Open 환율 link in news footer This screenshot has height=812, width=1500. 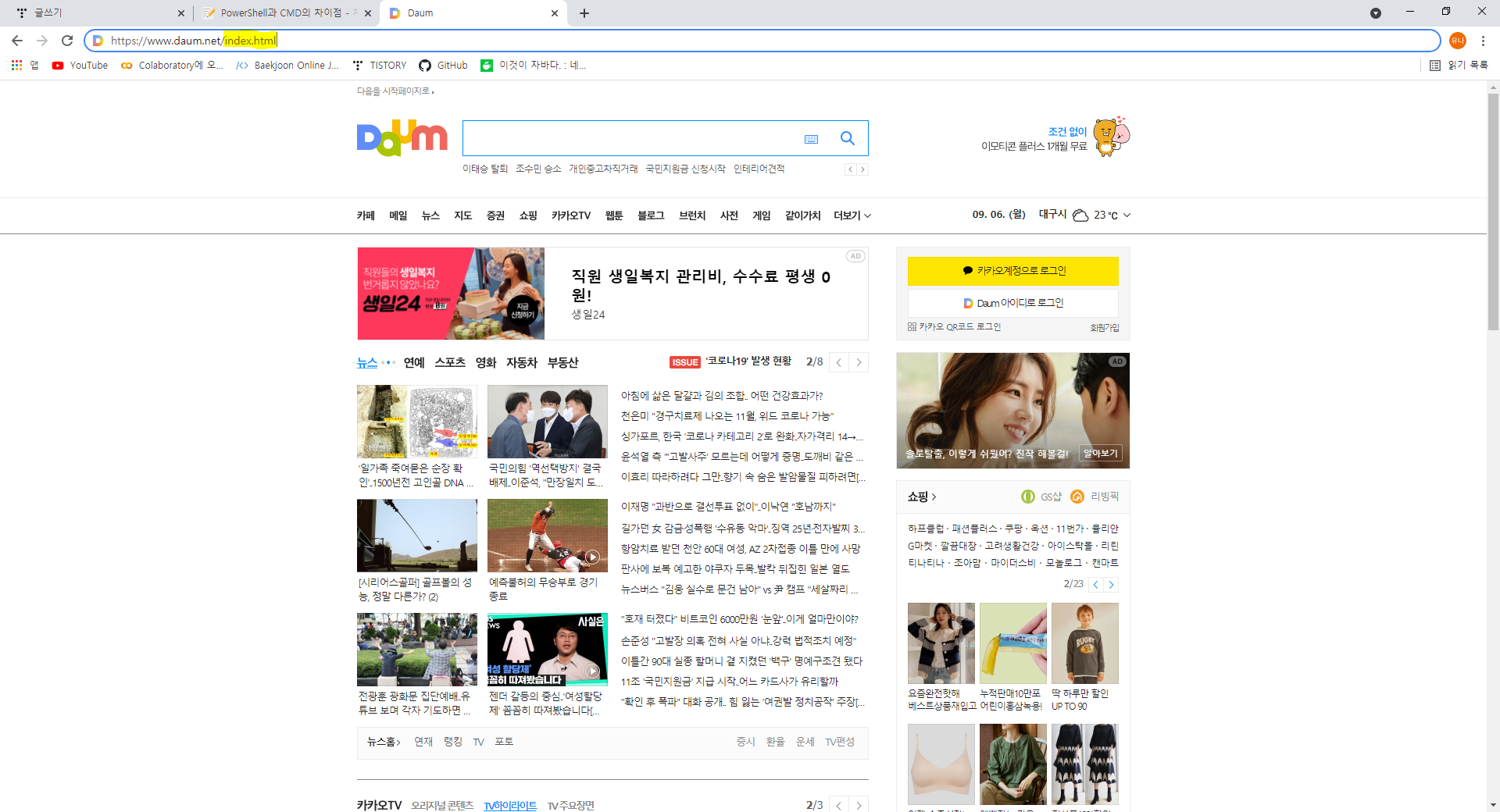(x=775, y=742)
